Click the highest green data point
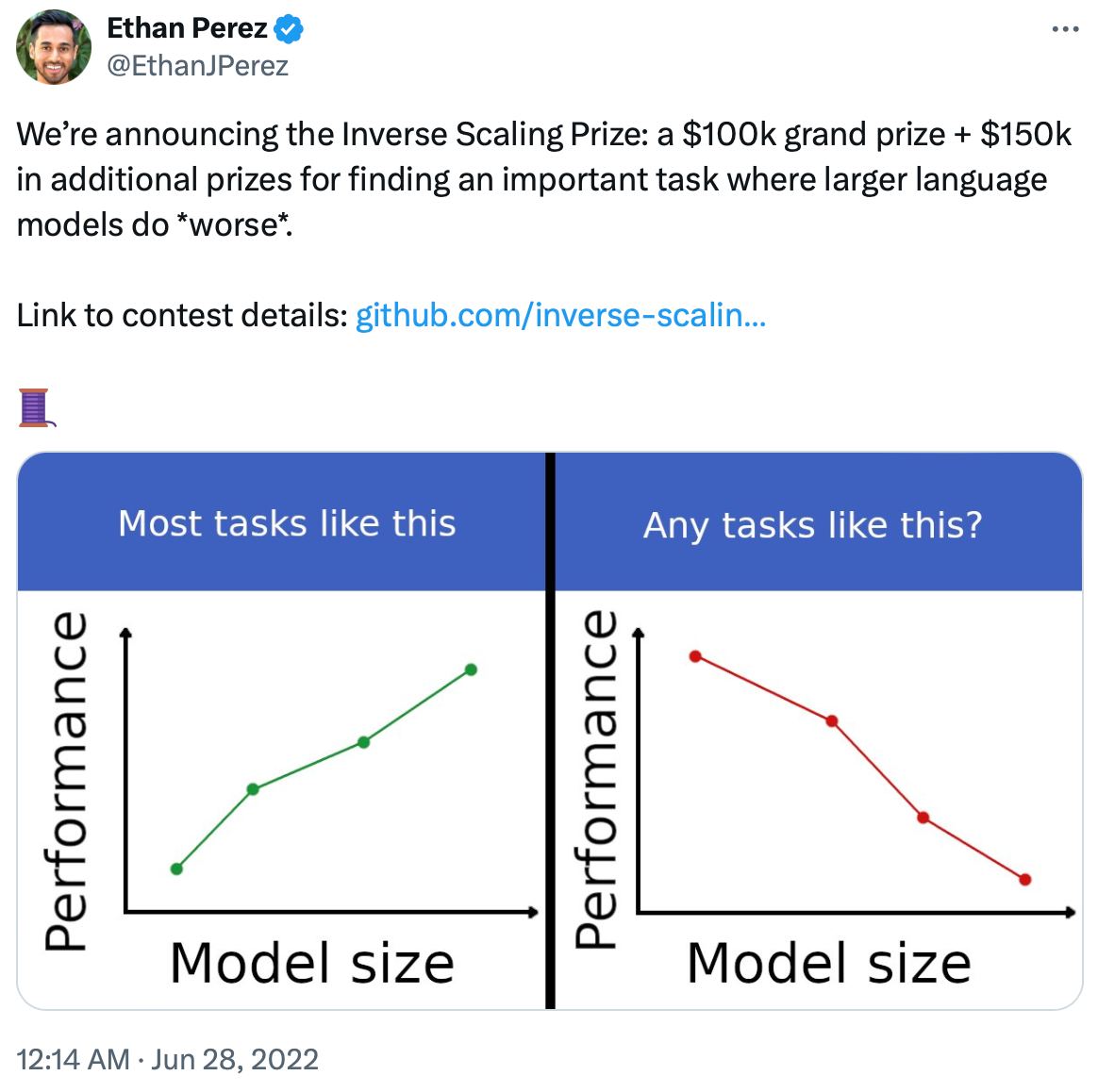The height and width of the screenshot is (1092, 1098). (x=472, y=670)
